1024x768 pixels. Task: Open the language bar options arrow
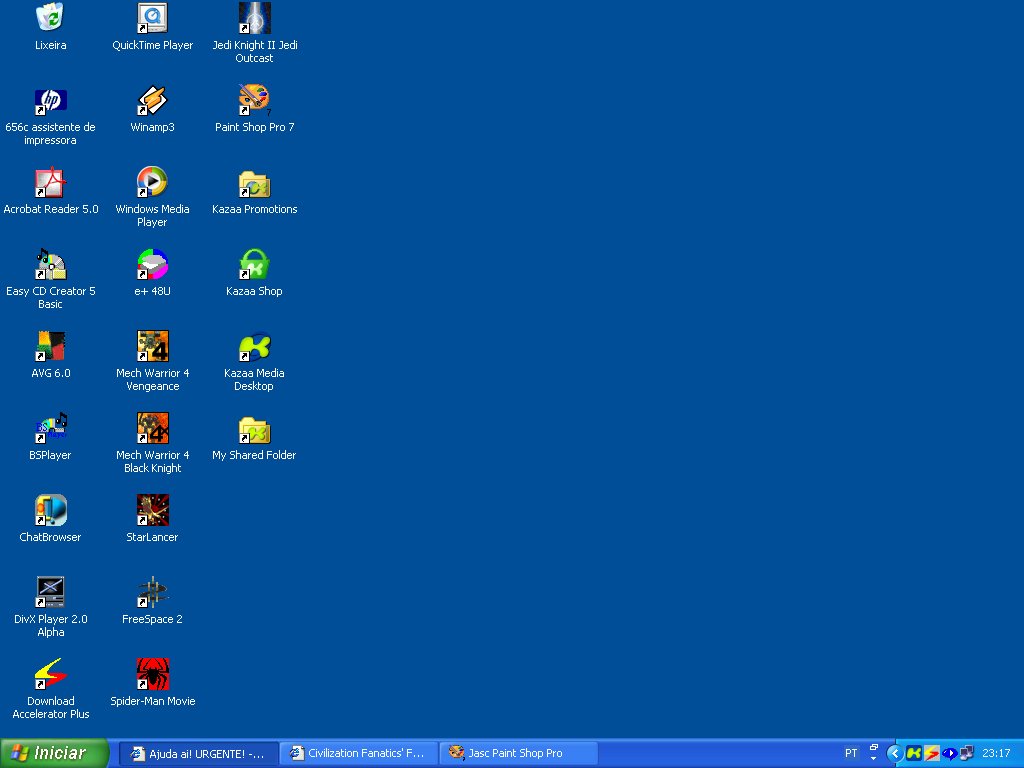tap(874, 760)
